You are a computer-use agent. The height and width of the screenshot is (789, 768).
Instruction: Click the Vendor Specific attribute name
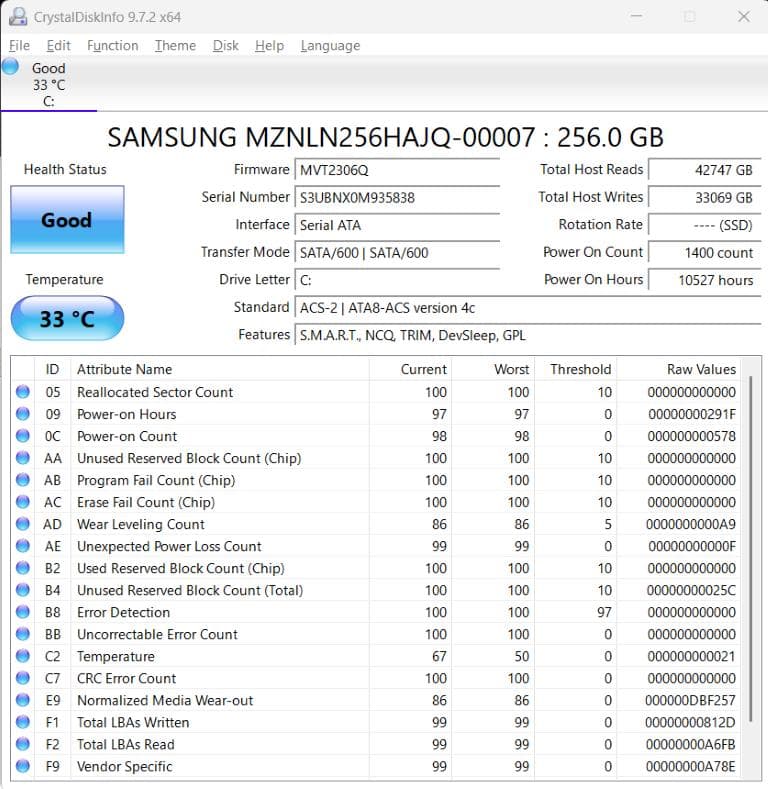(x=124, y=766)
